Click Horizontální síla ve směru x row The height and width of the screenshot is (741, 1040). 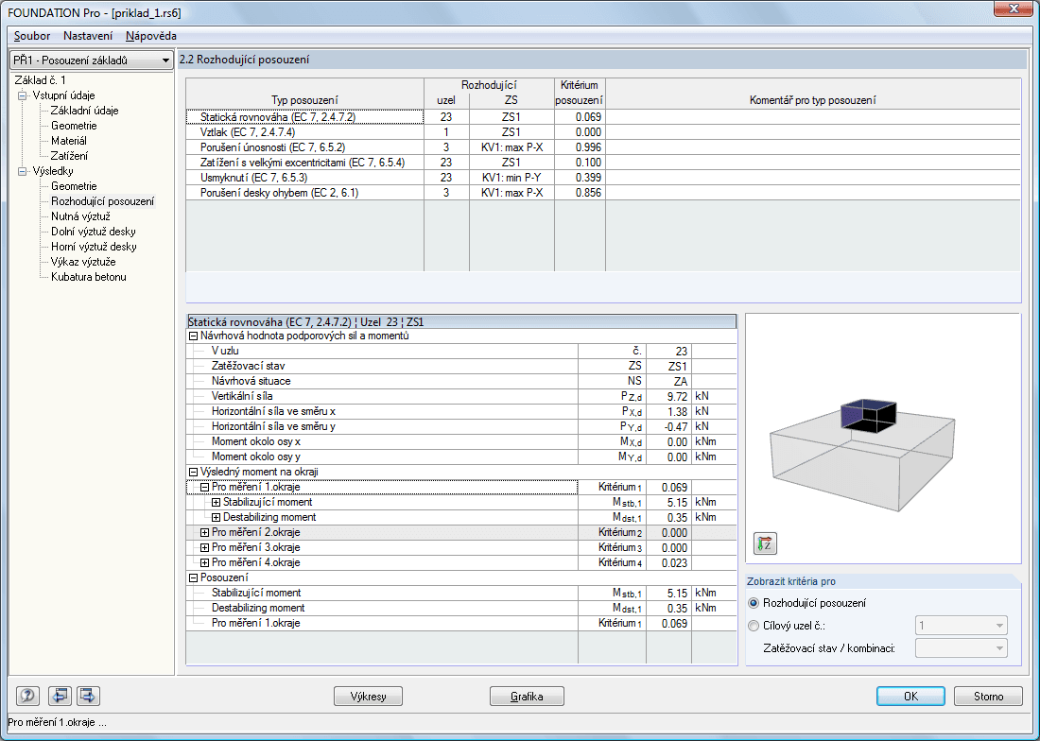[x=461, y=411]
